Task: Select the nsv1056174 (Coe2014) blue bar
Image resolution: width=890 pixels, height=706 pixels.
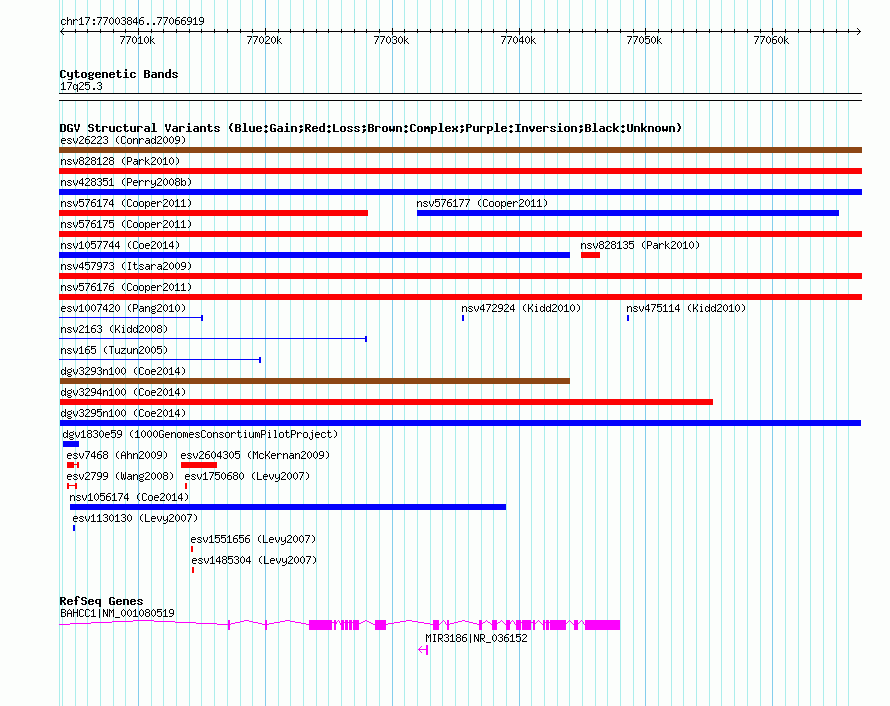Action: (288, 507)
